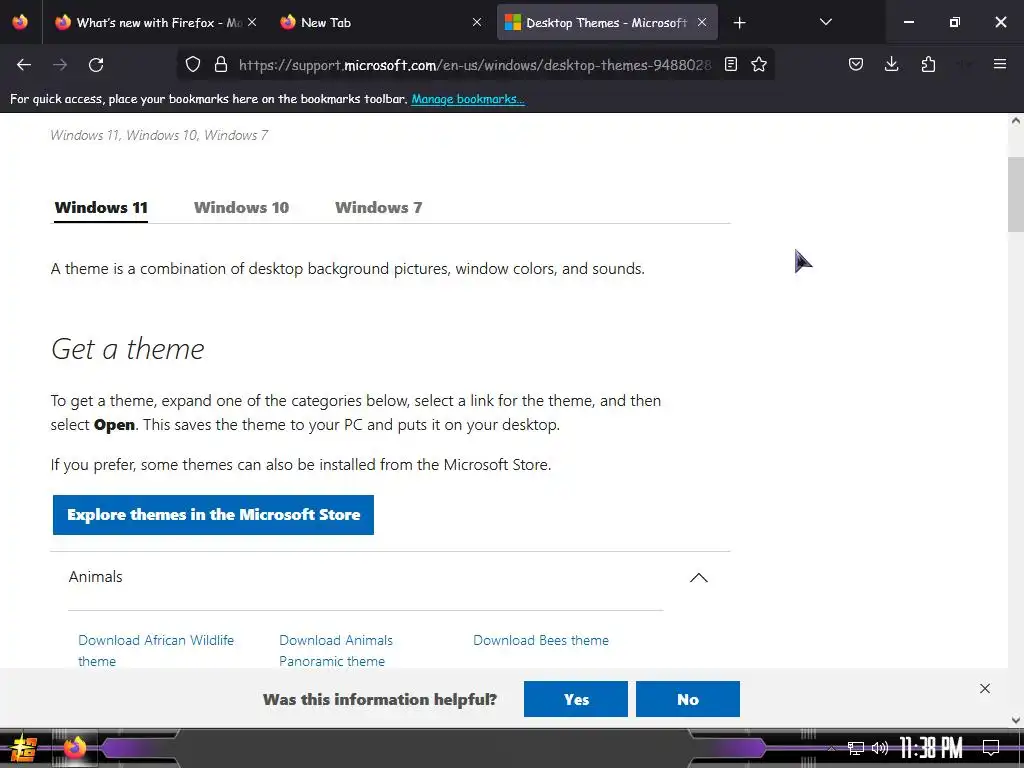
Task: Answer Yes to 'Was this information helpful?'
Action: coord(576,699)
